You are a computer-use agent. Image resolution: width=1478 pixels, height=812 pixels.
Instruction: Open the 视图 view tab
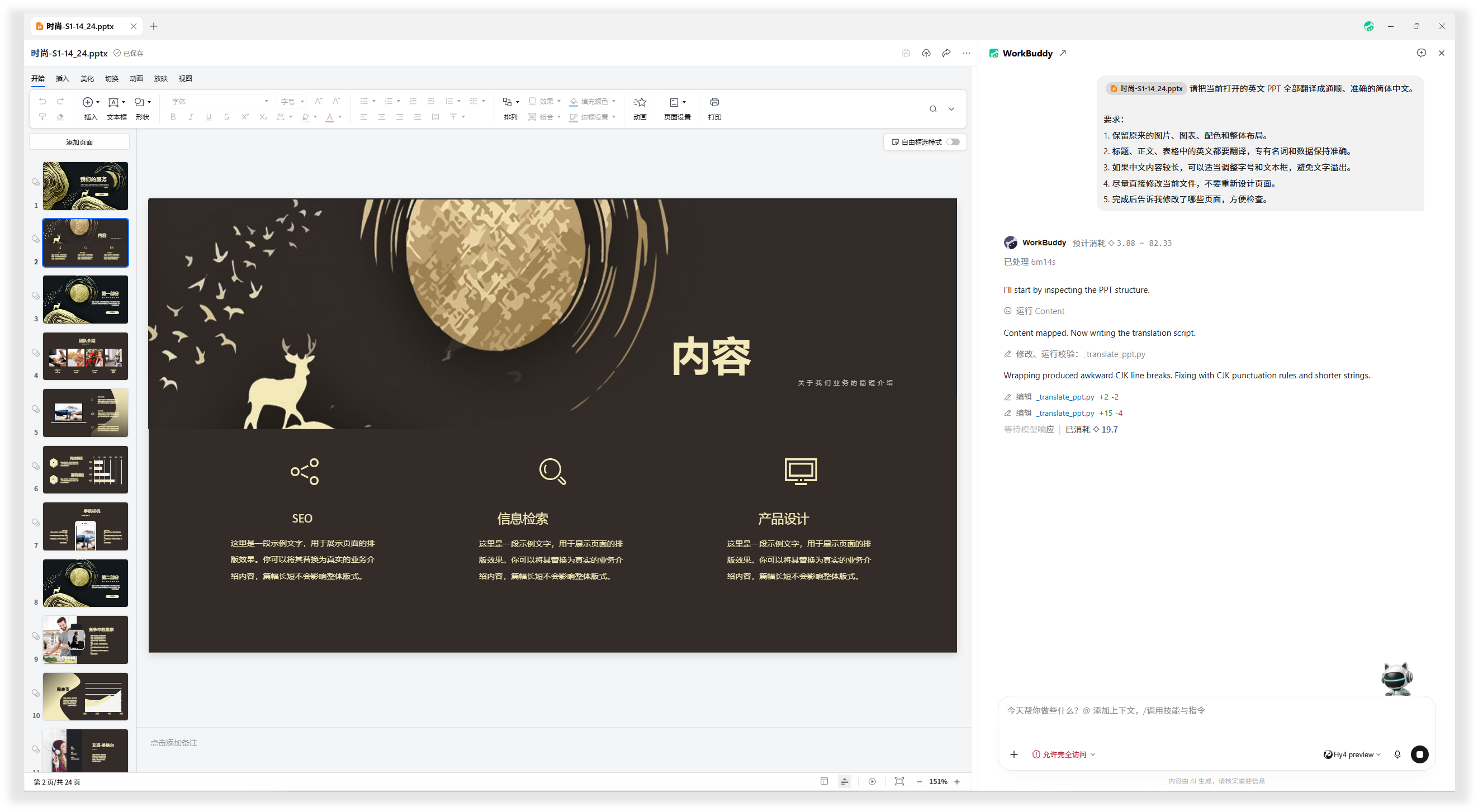pos(186,79)
